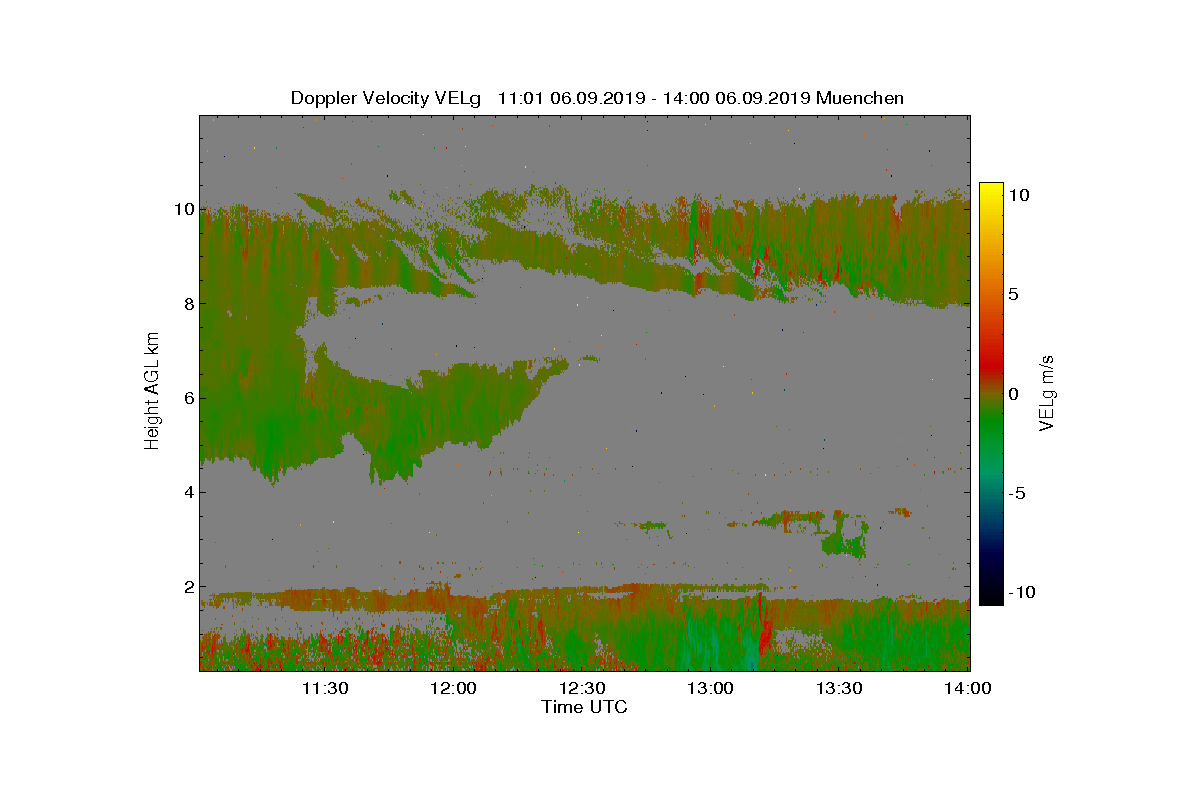This screenshot has height=800, width=1200.
Task: Click colorbar tick label '5'
Action: coord(1012,294)
